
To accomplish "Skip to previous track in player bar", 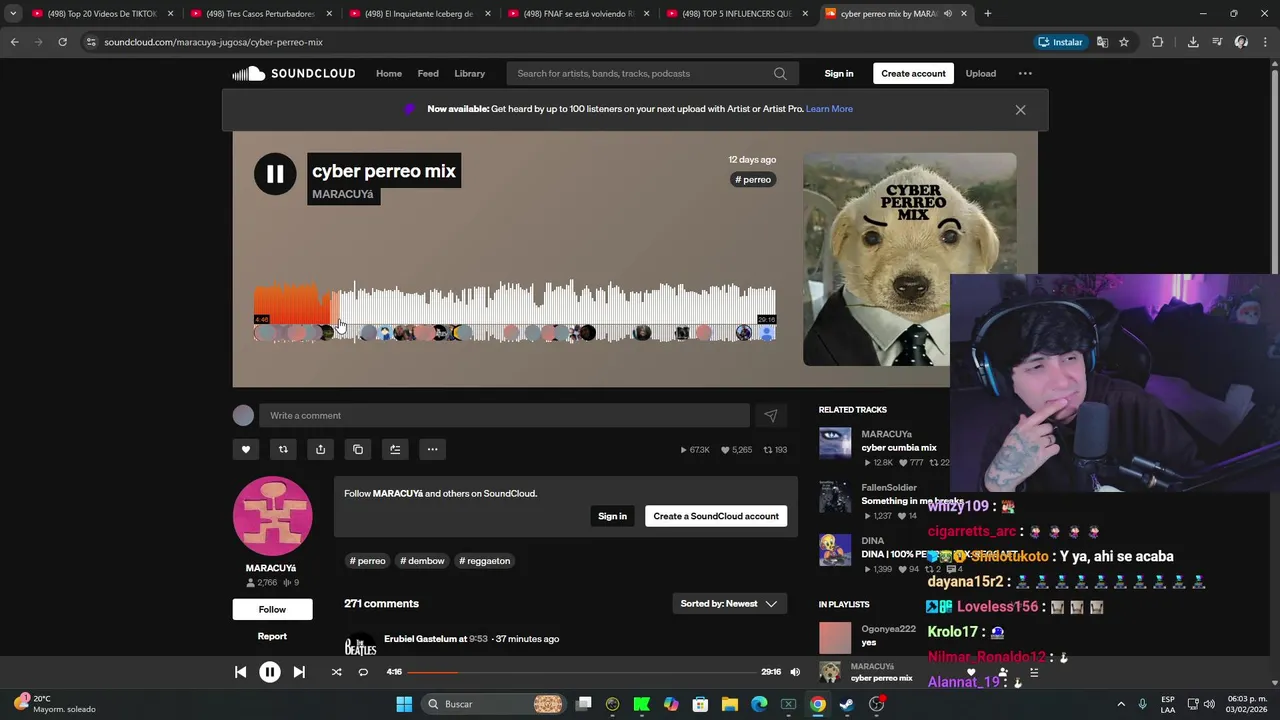I will [x=240, y=672].
